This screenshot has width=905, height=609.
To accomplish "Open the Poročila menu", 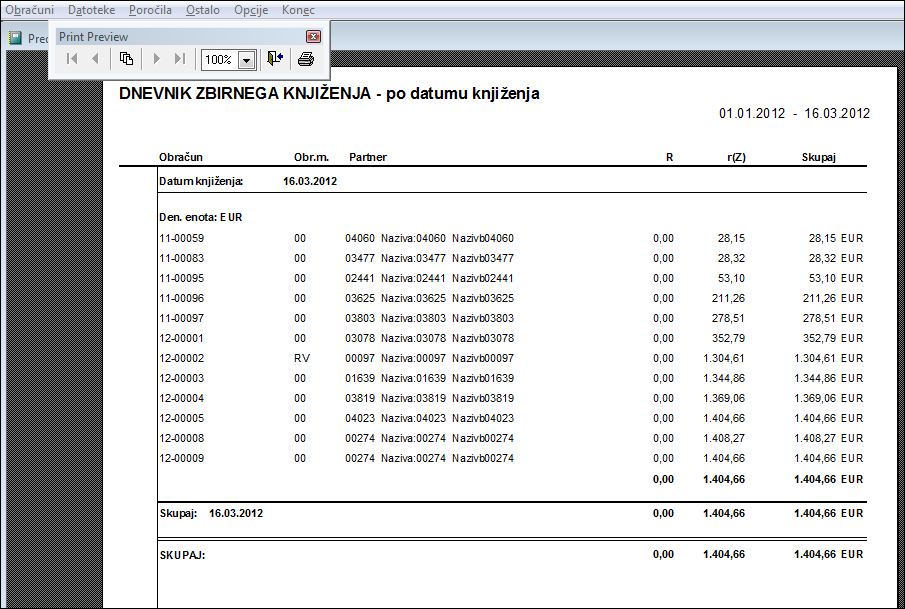I will (150, 10).
